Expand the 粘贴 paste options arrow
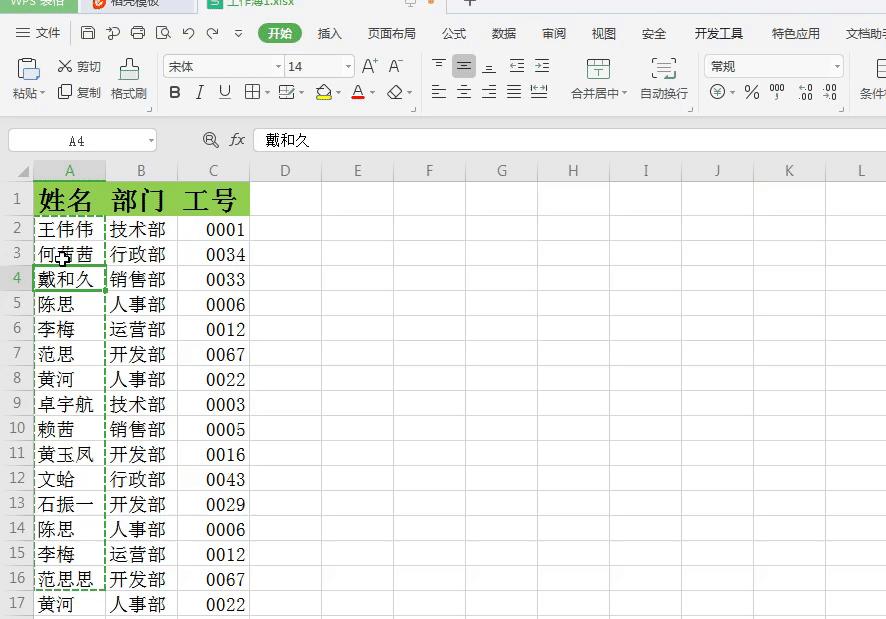The image size is (886, 619). pyautogui.click(x=42, y=93)
